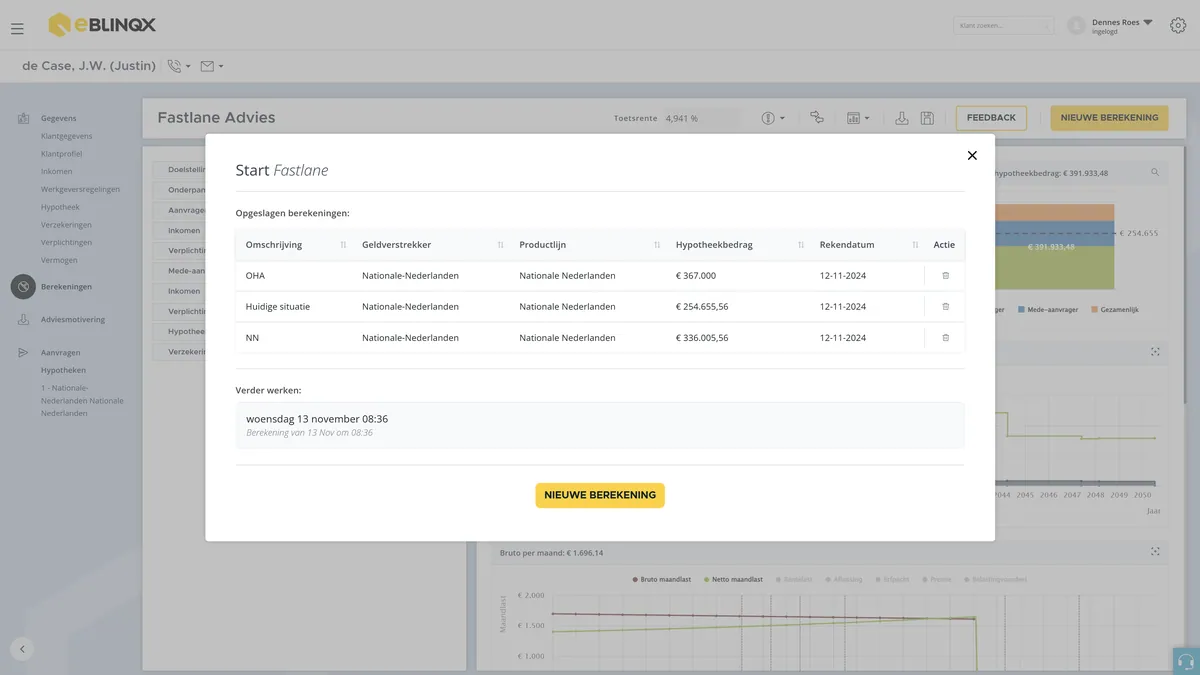Sort the table by Rekendatum
Viewport: 1200px width, 675px height.
[x=915, y=245]
